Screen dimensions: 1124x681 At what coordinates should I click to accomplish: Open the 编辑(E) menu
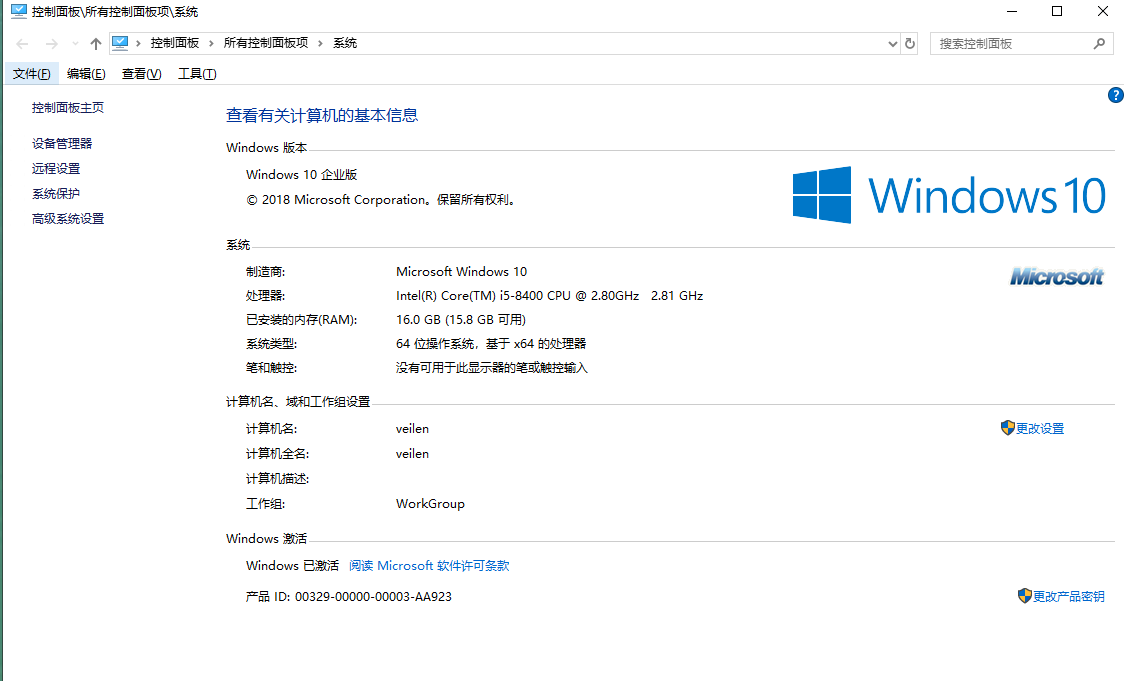coord(86,74)
